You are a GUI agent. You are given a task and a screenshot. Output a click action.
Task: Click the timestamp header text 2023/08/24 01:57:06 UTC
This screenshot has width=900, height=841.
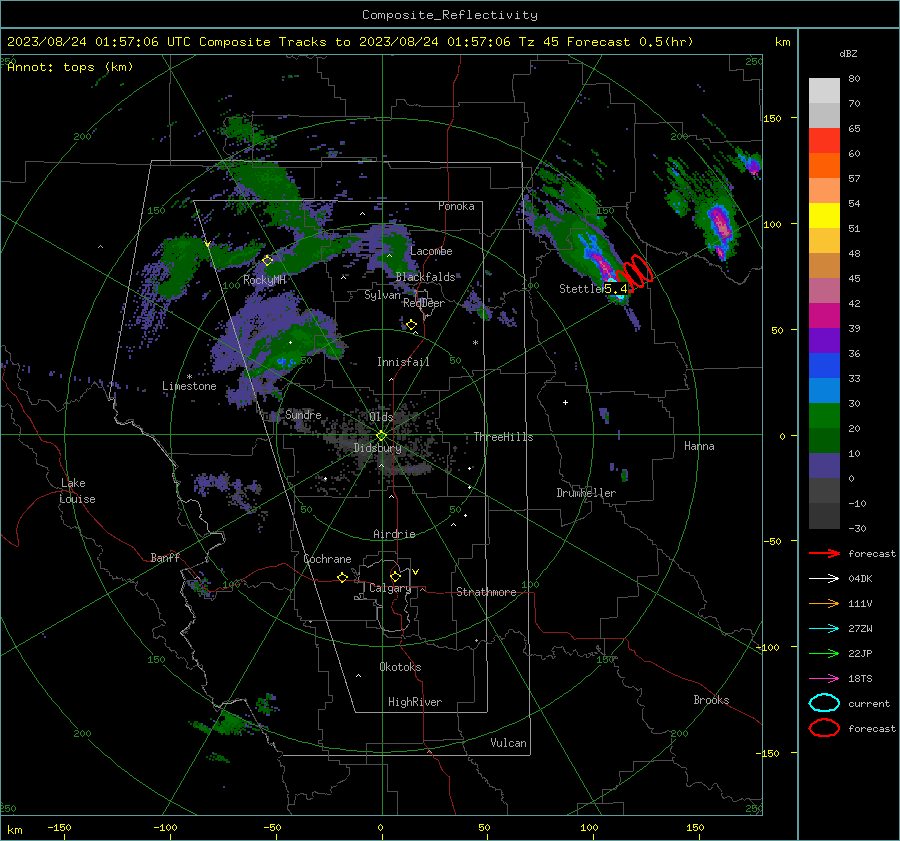coord(99,42)
